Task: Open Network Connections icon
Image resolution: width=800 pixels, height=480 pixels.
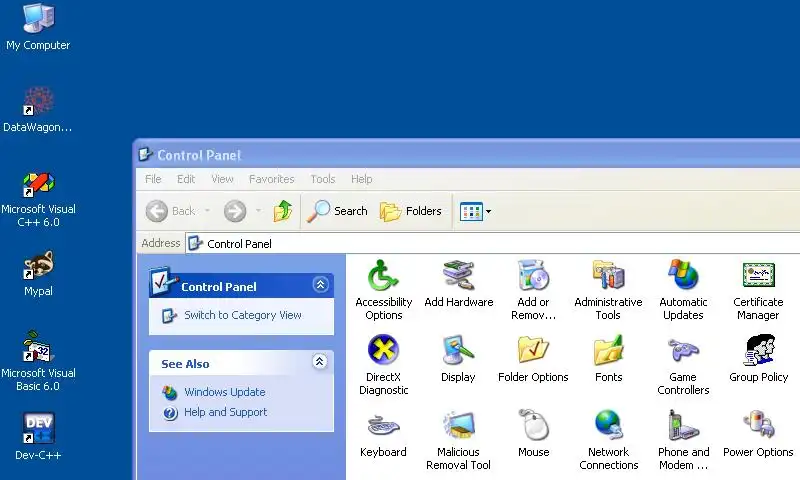Action: point(608,440)
